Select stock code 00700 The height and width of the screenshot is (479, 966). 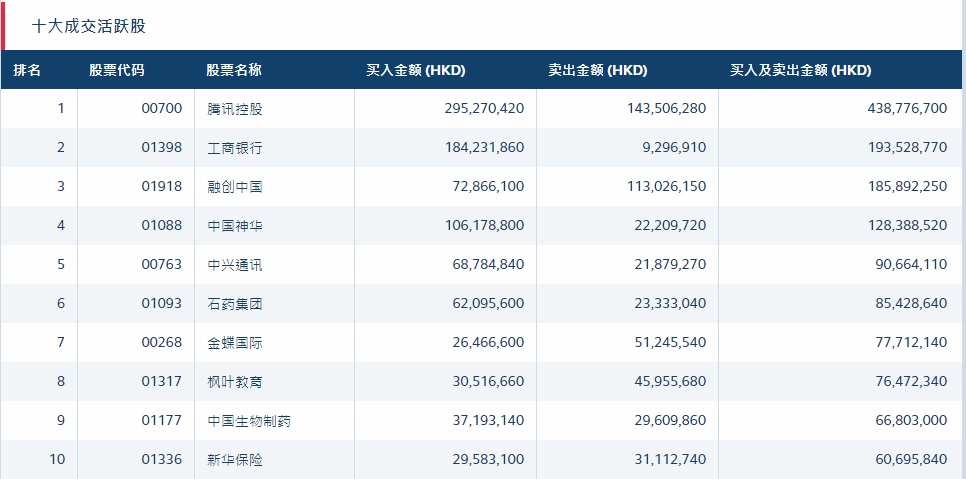(162, 109)
